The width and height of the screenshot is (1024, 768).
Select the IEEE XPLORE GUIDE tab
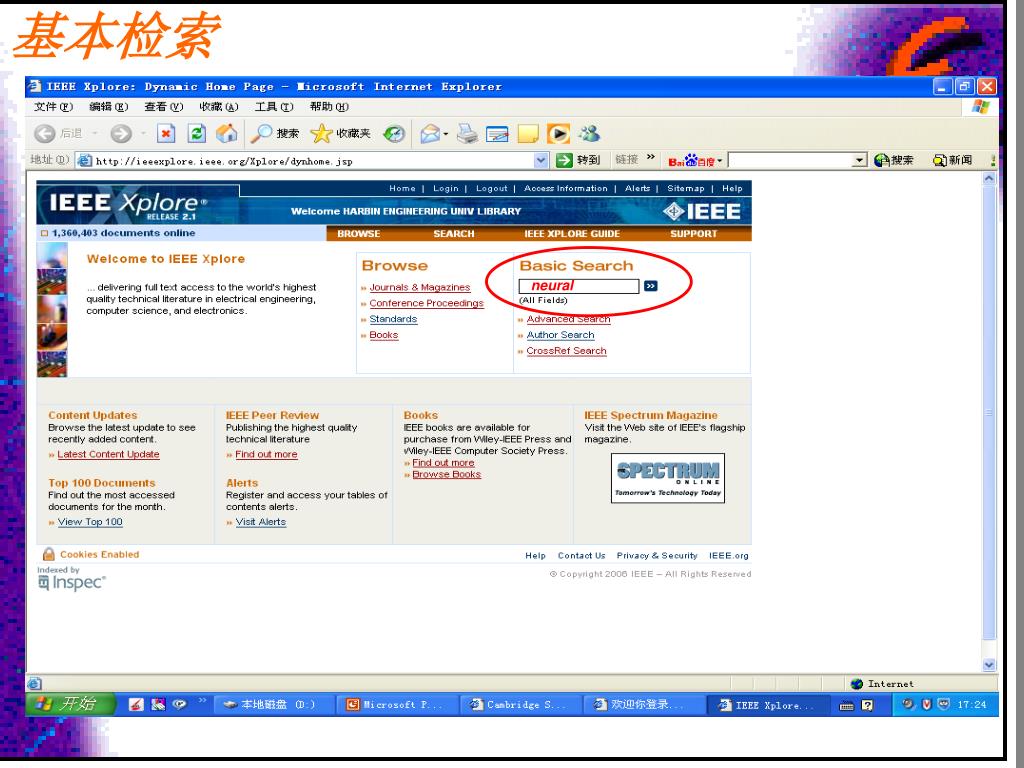(x=572, y=234)
